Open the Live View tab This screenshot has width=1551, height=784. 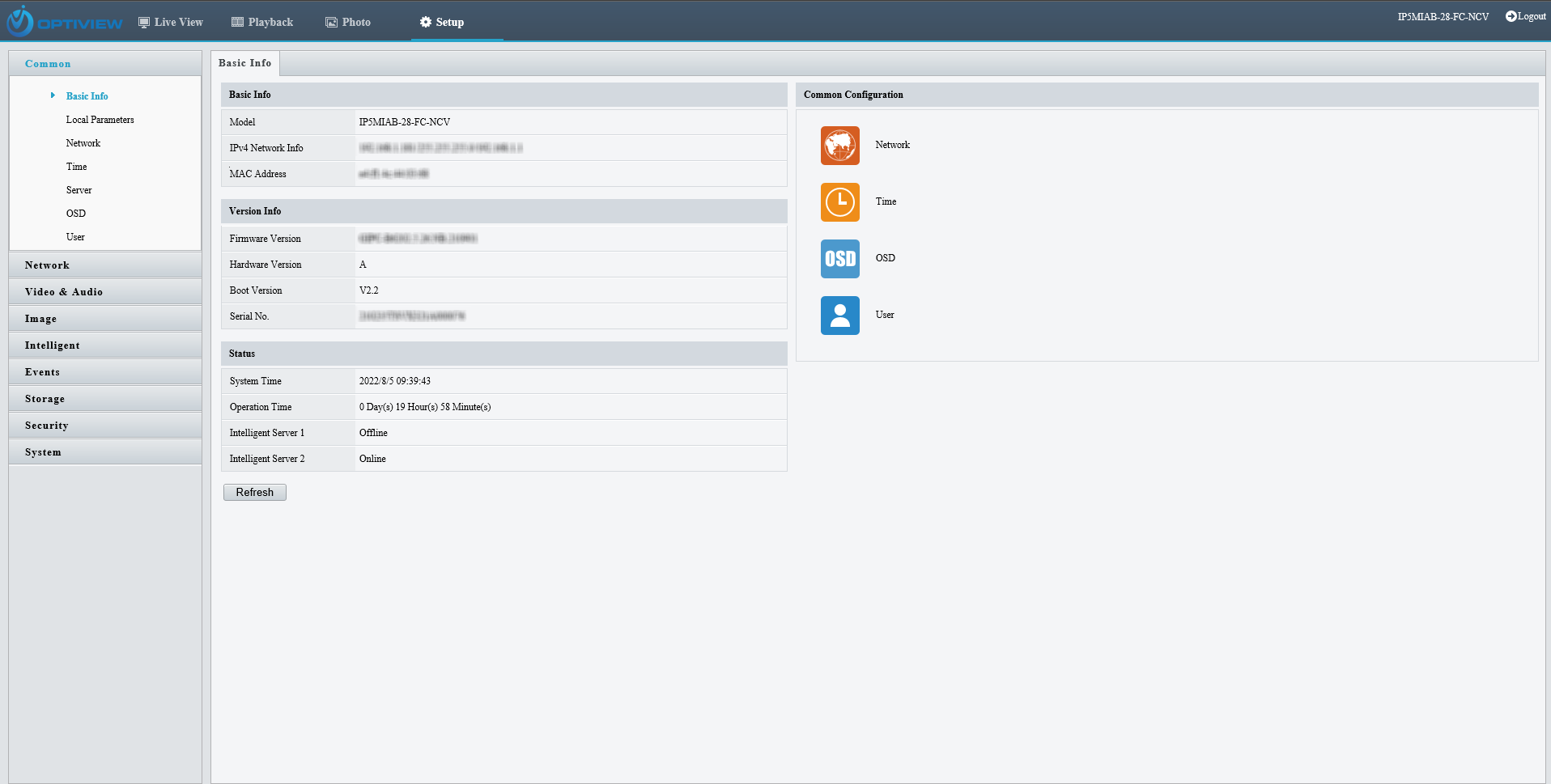(171, 22)
